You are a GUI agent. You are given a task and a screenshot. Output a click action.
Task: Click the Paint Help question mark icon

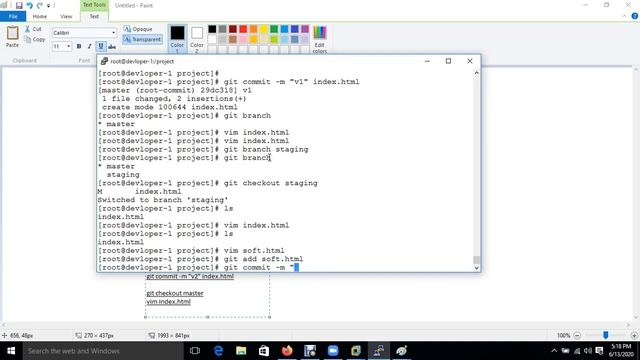pyautogui.click(x=635, y=16)
